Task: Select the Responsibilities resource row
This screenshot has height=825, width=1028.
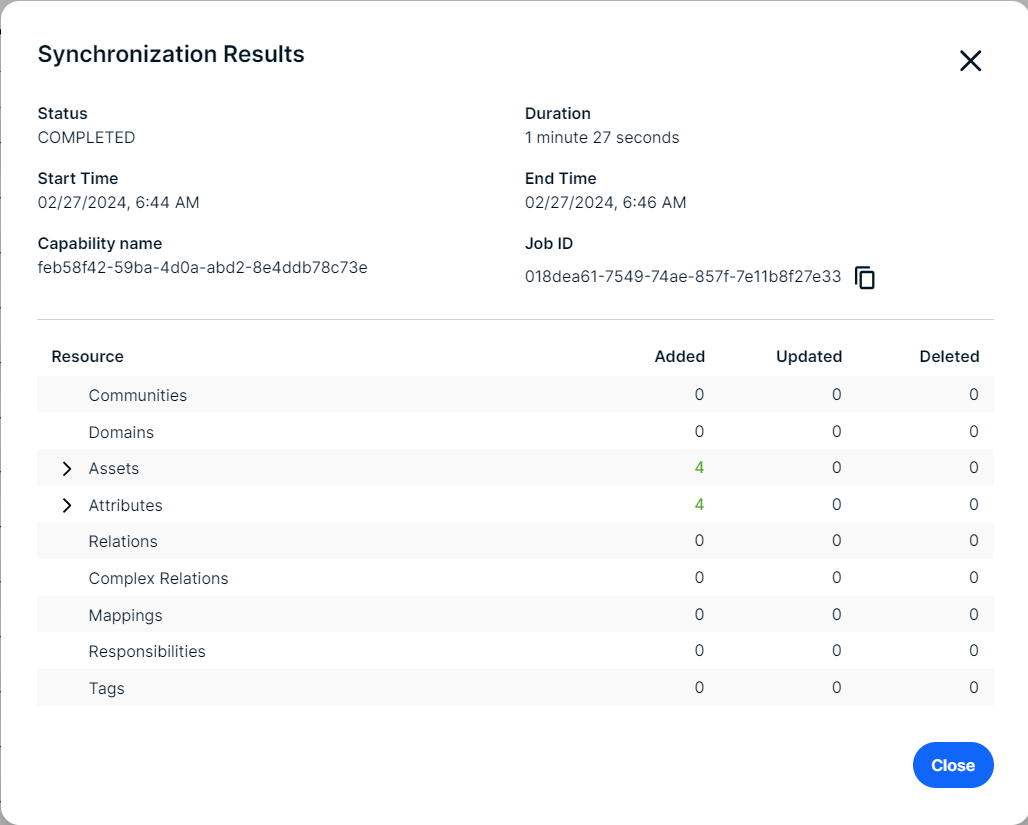Action: click(147, 651)
